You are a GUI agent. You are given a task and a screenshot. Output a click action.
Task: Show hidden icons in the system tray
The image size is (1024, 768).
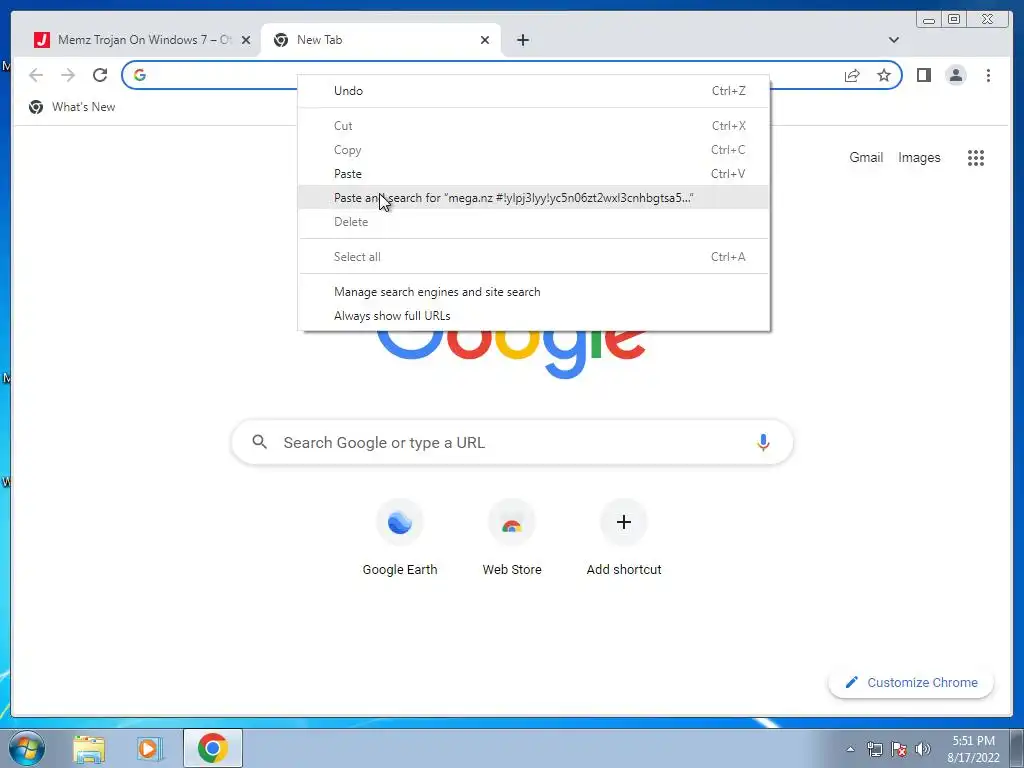click(850, 749)
